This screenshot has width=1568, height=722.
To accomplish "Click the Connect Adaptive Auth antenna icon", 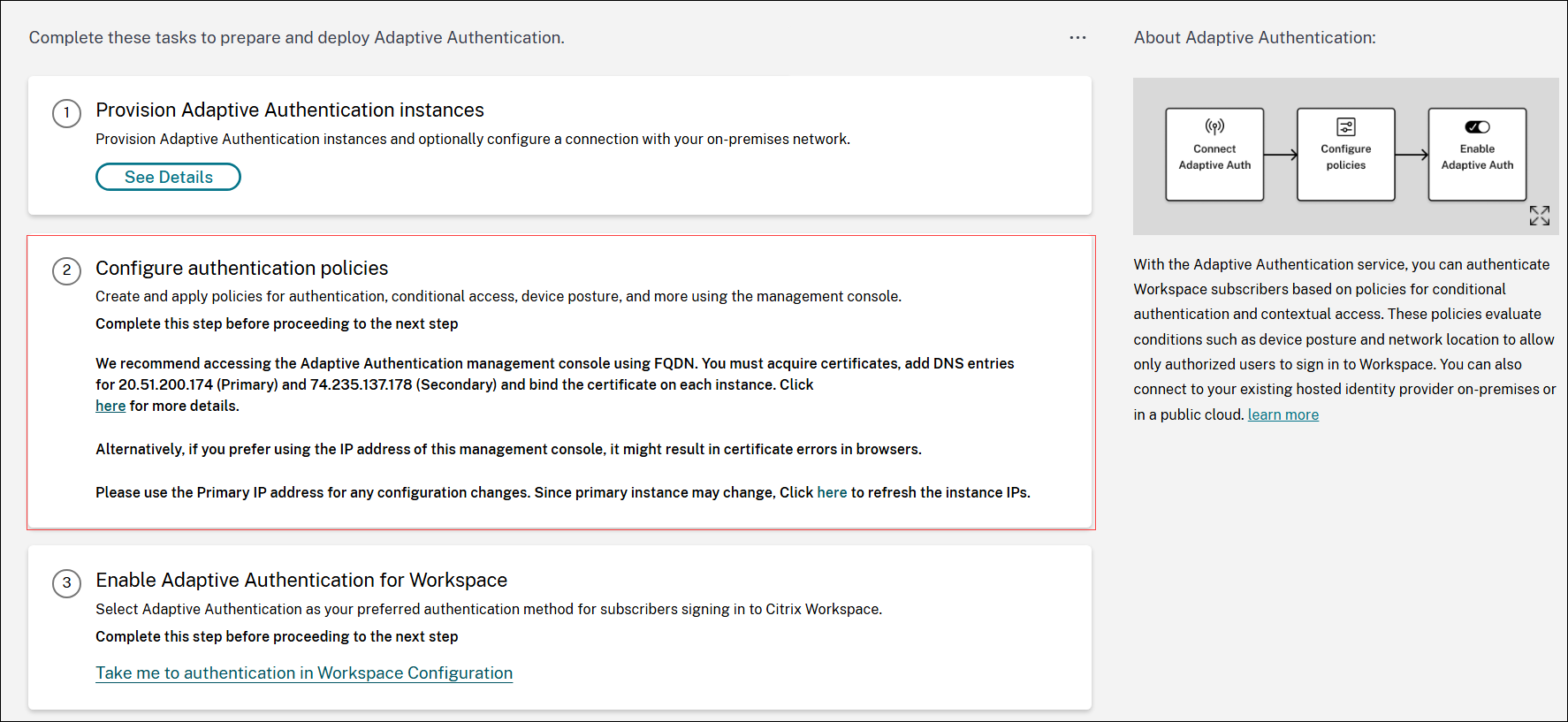I will pos(1214,126).
